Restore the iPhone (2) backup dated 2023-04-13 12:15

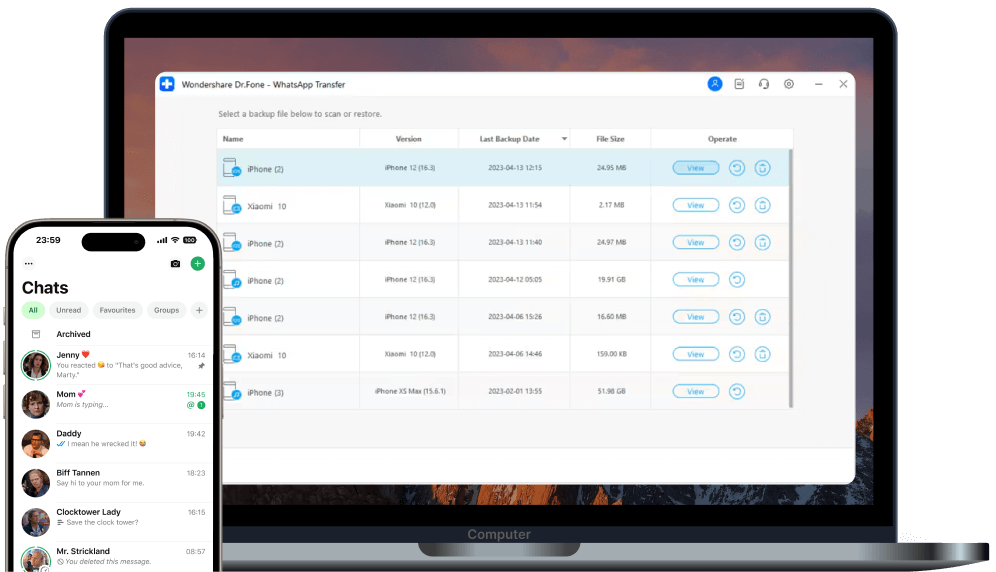737,168
